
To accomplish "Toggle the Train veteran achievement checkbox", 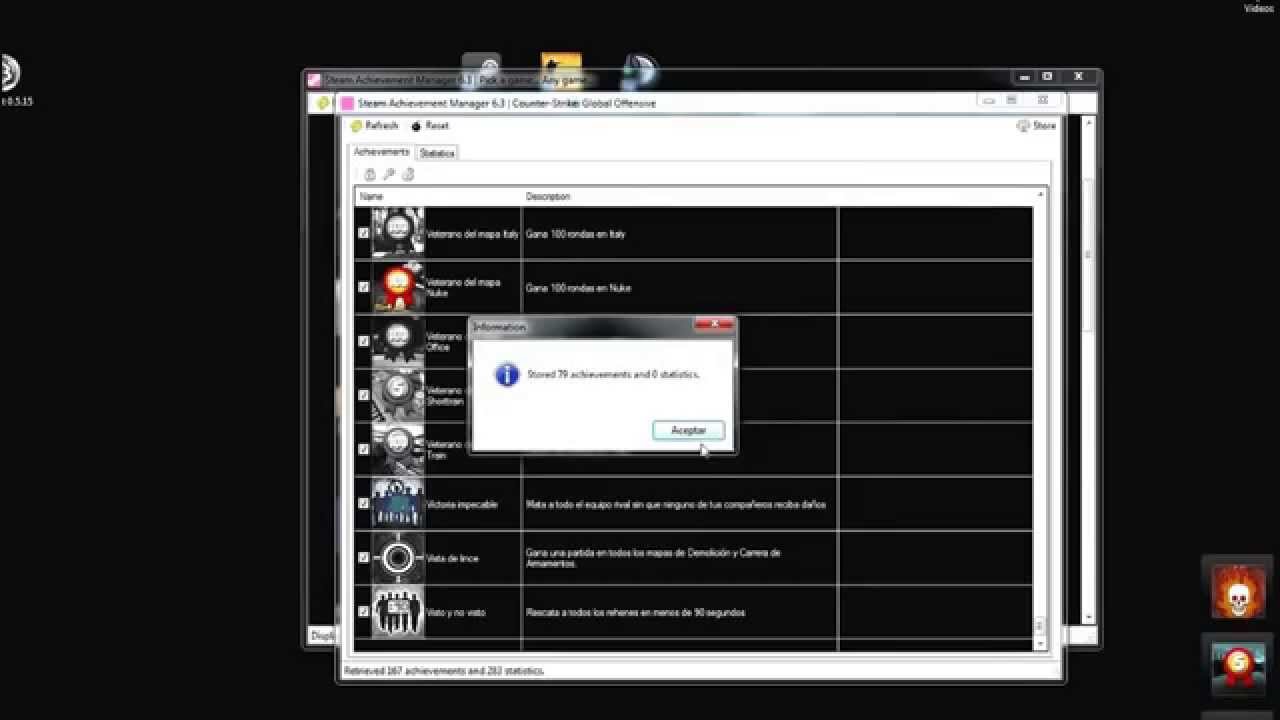I will [x=364, y=449].
